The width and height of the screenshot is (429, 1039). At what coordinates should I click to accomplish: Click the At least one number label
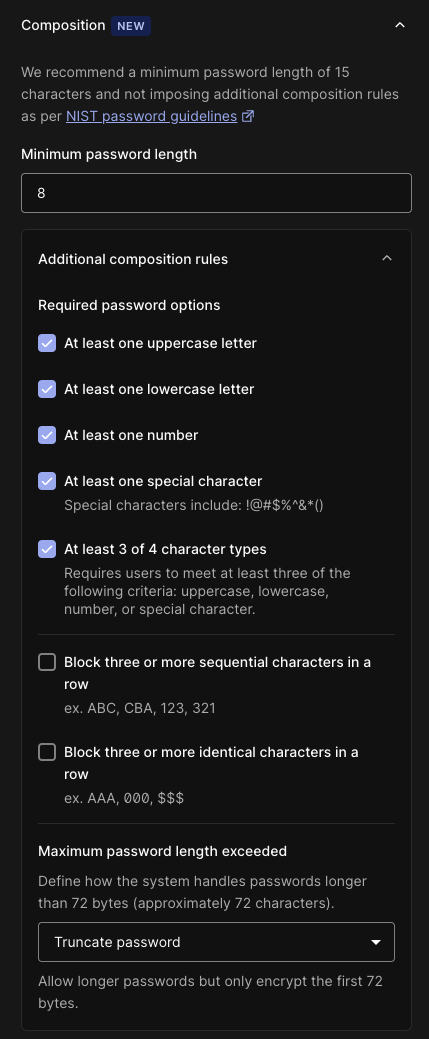131,435
